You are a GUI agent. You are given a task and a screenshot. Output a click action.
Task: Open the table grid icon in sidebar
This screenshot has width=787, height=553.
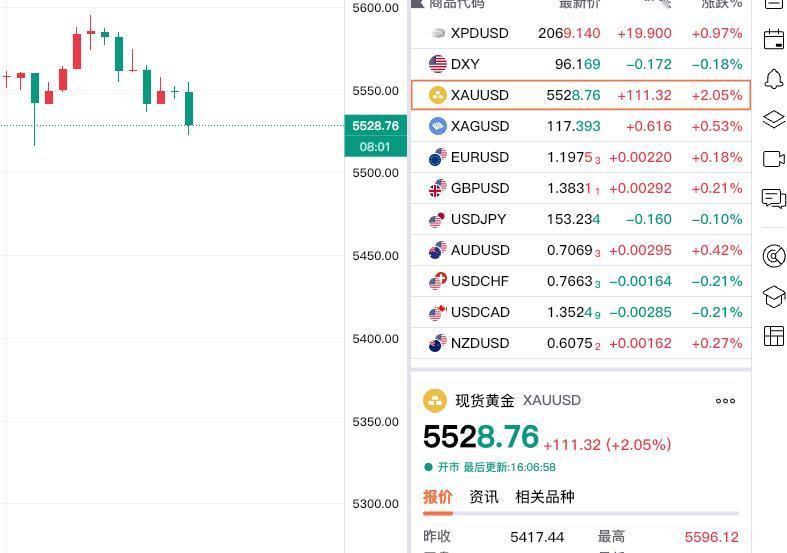(773, 336)
